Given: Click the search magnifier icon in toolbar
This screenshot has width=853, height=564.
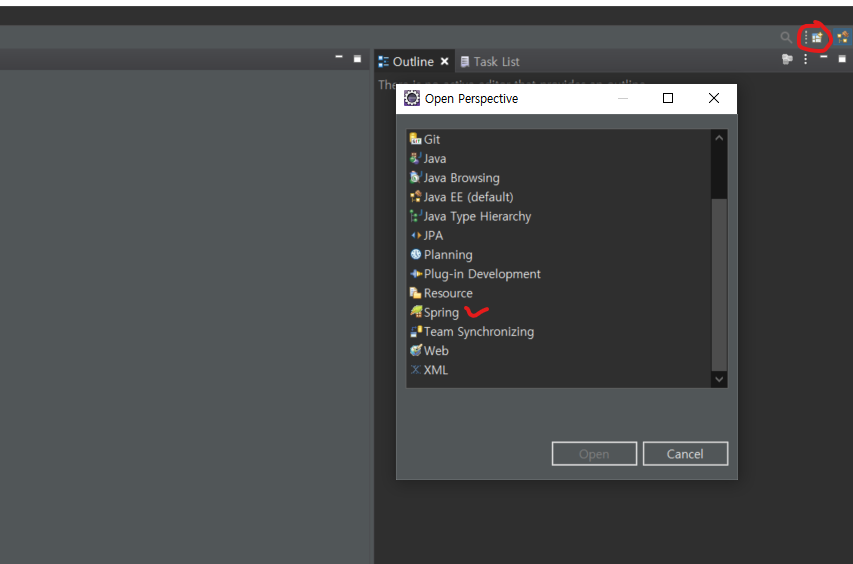Looking at the screenshot, I should pyautogui.click(x=786, y=38).
